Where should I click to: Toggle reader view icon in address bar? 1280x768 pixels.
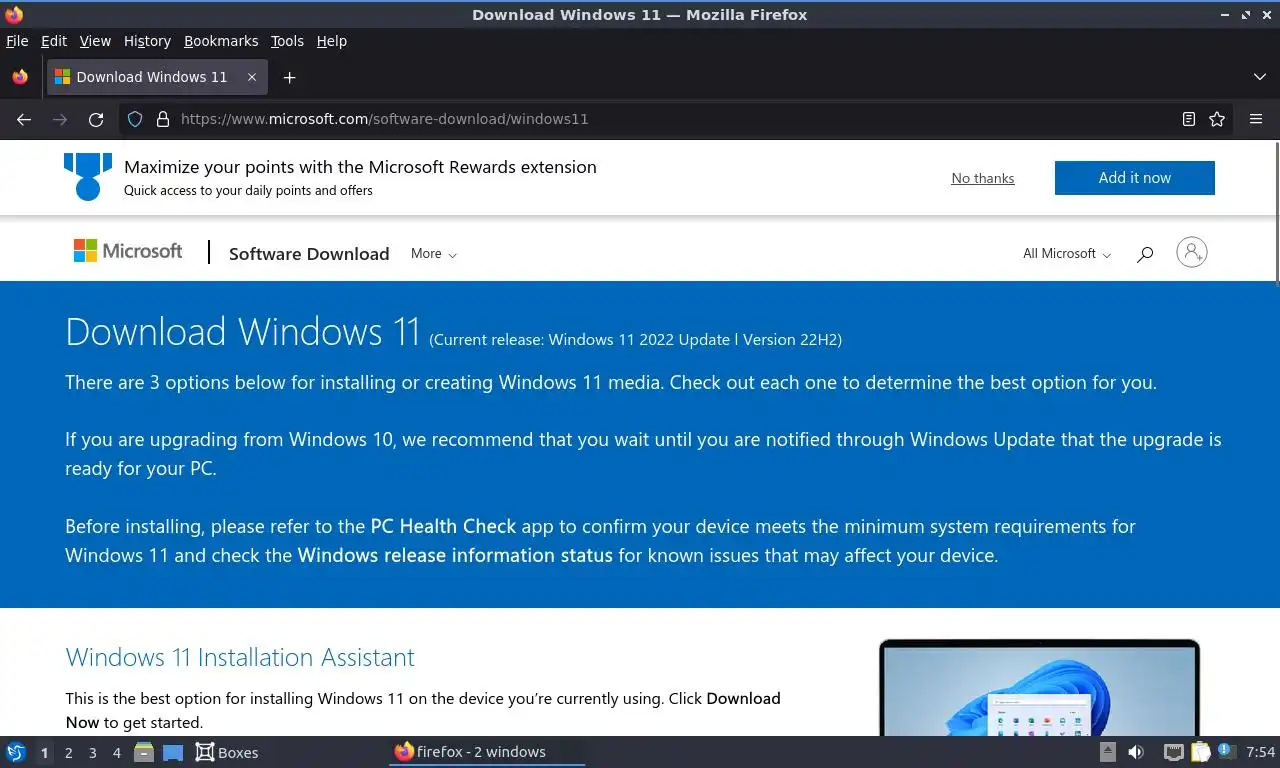pyautogui.click(x=1188, y=119)
